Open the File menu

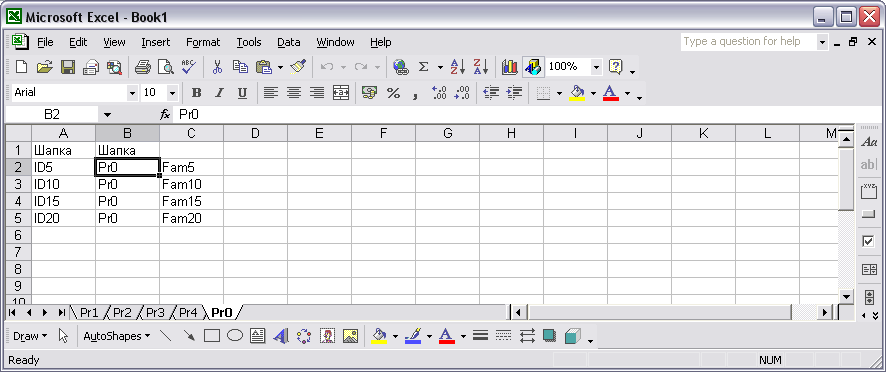click(45, 42)
